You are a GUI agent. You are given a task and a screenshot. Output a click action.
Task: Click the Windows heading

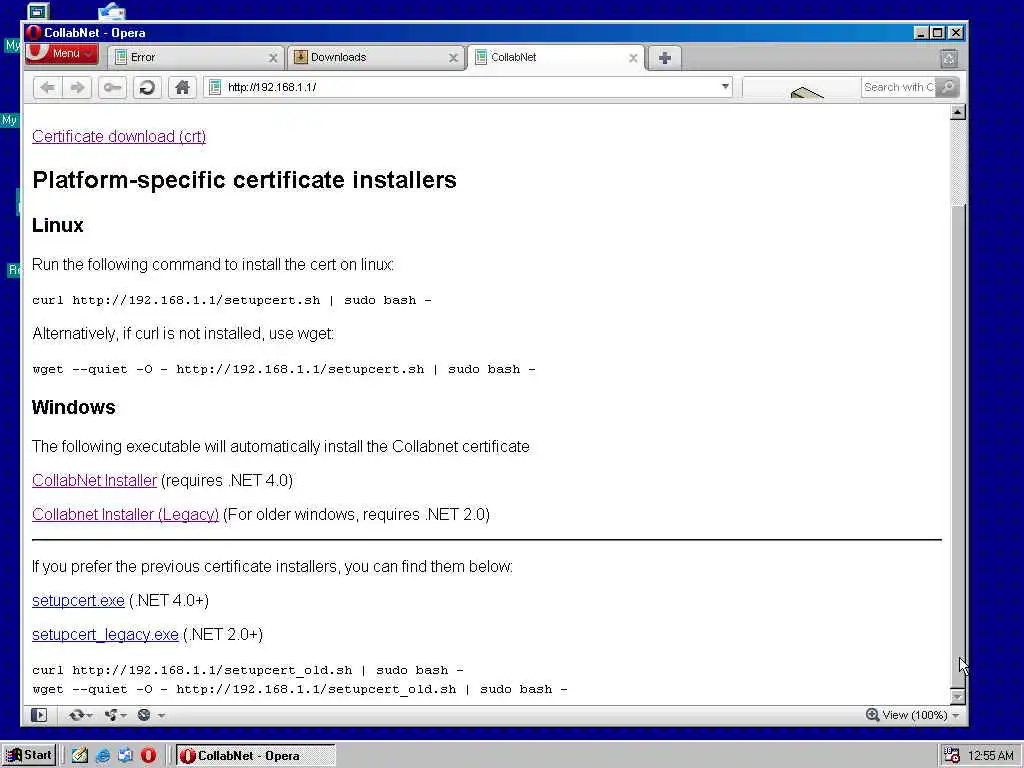pos(74,408)
